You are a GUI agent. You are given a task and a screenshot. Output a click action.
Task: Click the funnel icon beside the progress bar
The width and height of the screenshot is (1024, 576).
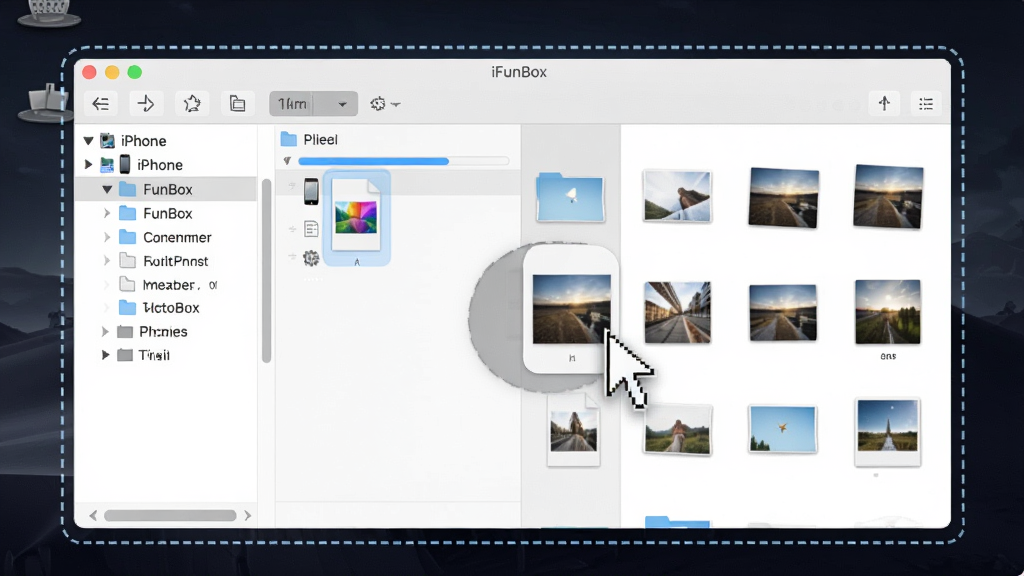click(x=287, y=161)
